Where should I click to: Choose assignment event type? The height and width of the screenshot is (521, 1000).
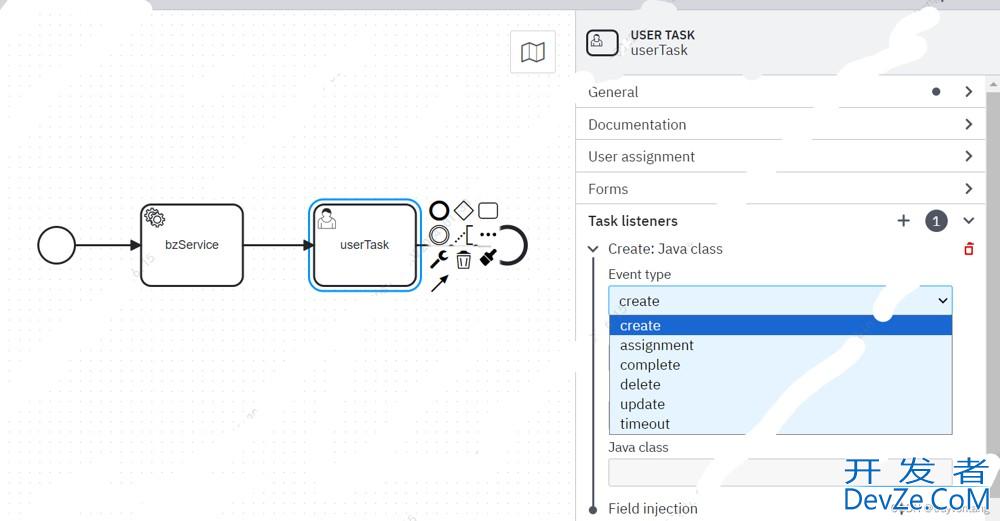[x=780, y=345]
